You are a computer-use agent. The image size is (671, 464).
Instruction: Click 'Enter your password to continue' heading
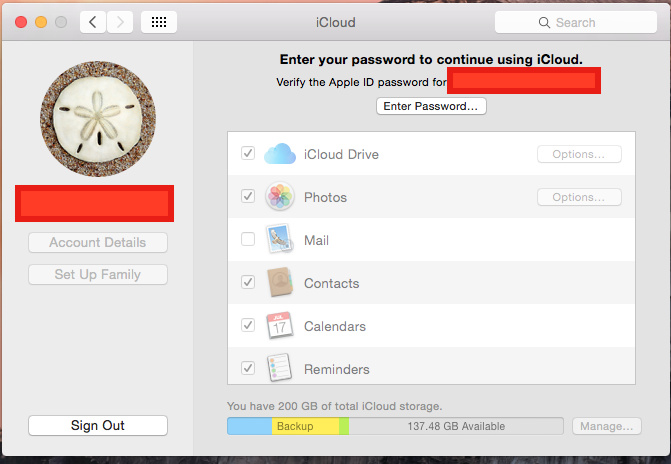pyautogui.click(x=431, y=59)
